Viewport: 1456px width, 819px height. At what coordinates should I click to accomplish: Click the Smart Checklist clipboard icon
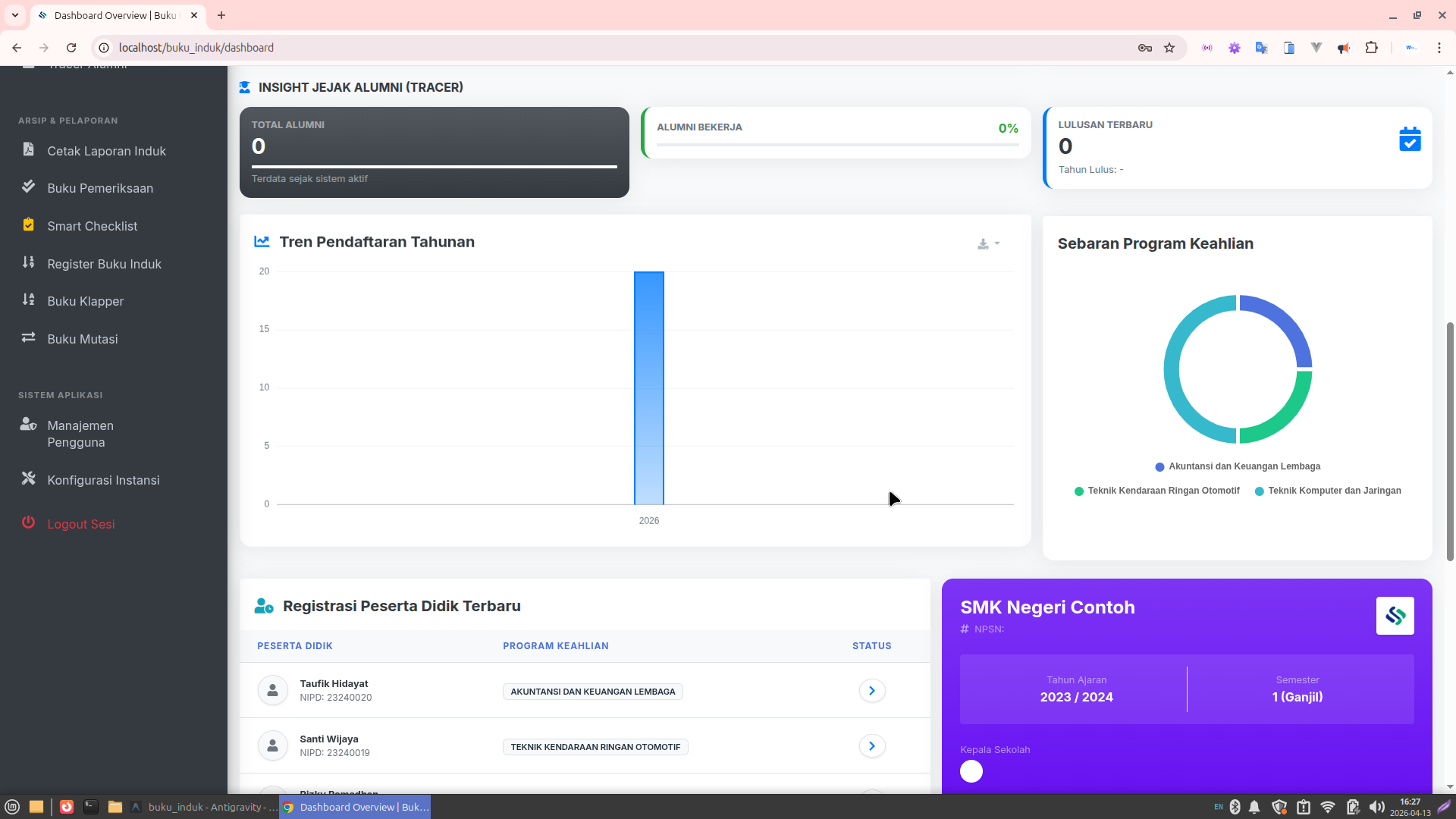click(28, 224)
